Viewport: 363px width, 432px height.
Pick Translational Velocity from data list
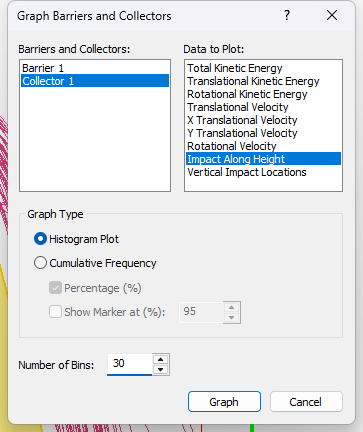pos(263,107)
